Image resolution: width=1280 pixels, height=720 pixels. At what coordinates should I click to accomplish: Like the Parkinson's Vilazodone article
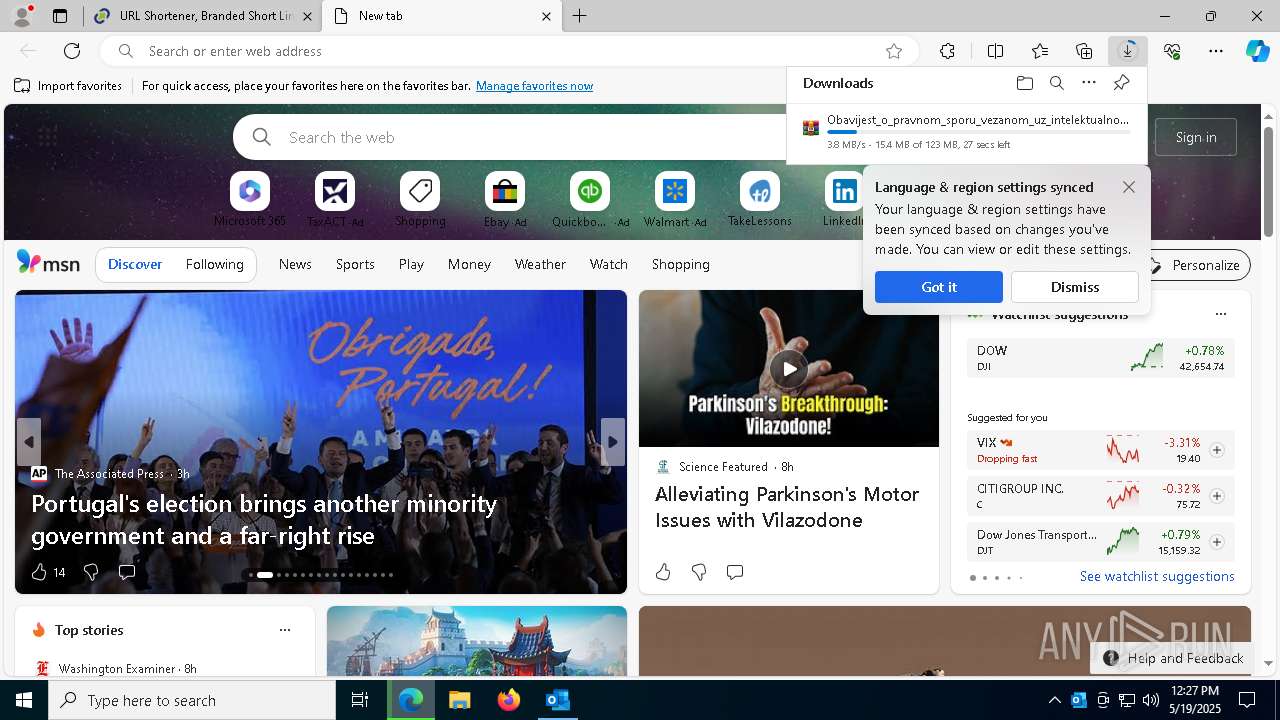[x=663, y=572]
